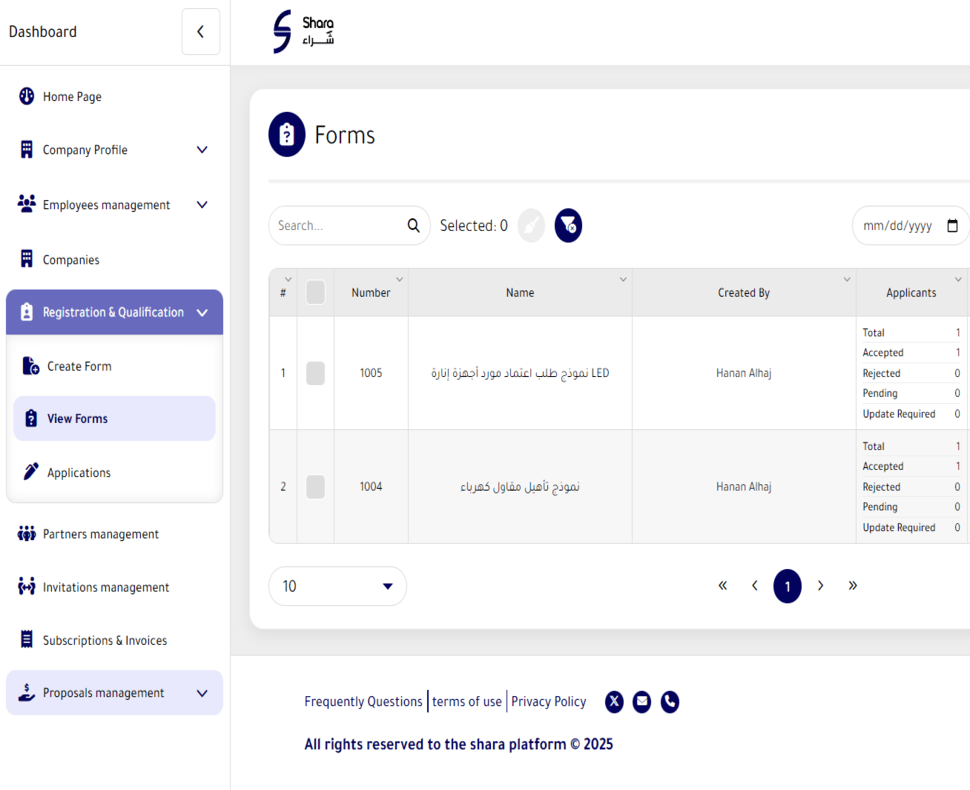Click the LED form name in row 1
Screen dimensions: 970x790
pyautogui.click(x=520, y=373)
